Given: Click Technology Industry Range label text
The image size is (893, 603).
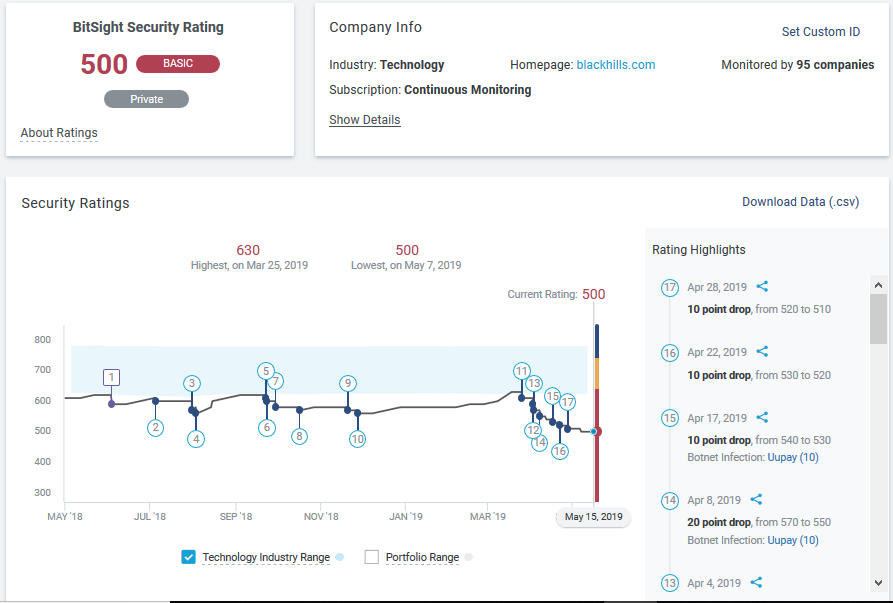Looking at the screenshot, I should (266, 557).
